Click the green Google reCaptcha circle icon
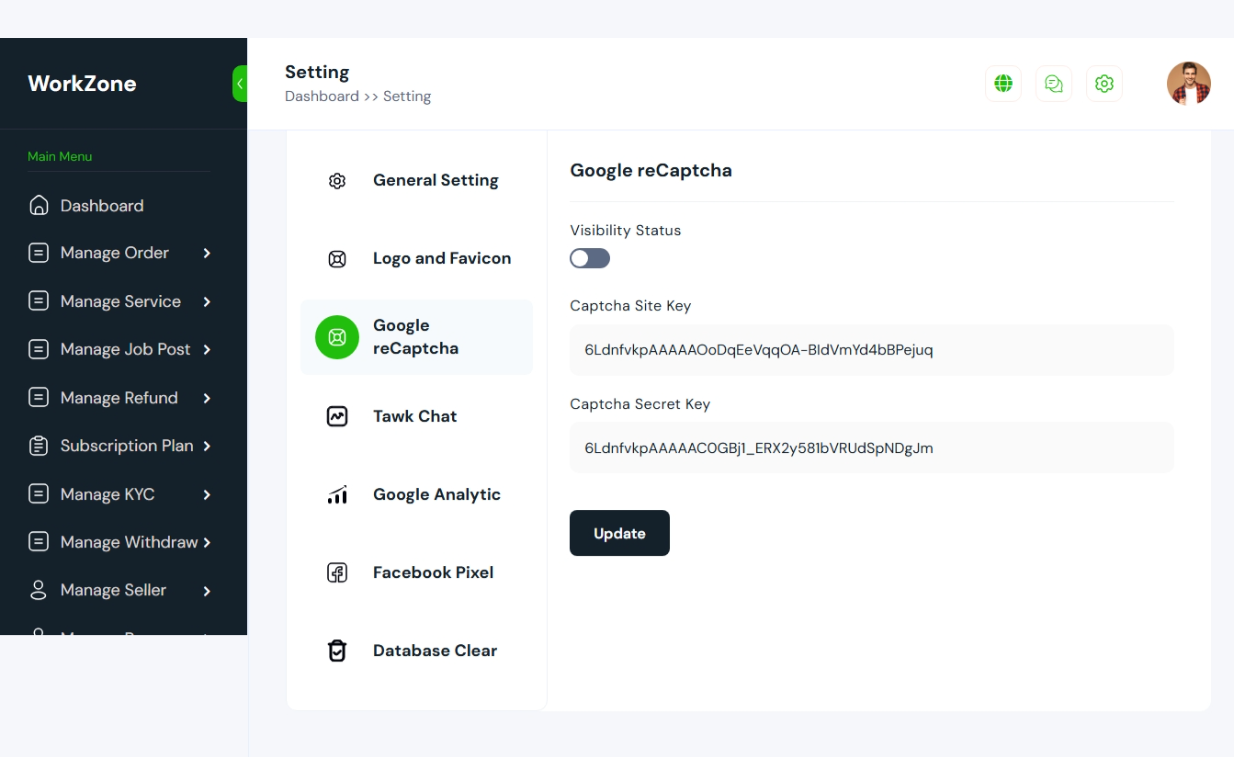This screenshot has width=1234, height=757. pos(337,337)
